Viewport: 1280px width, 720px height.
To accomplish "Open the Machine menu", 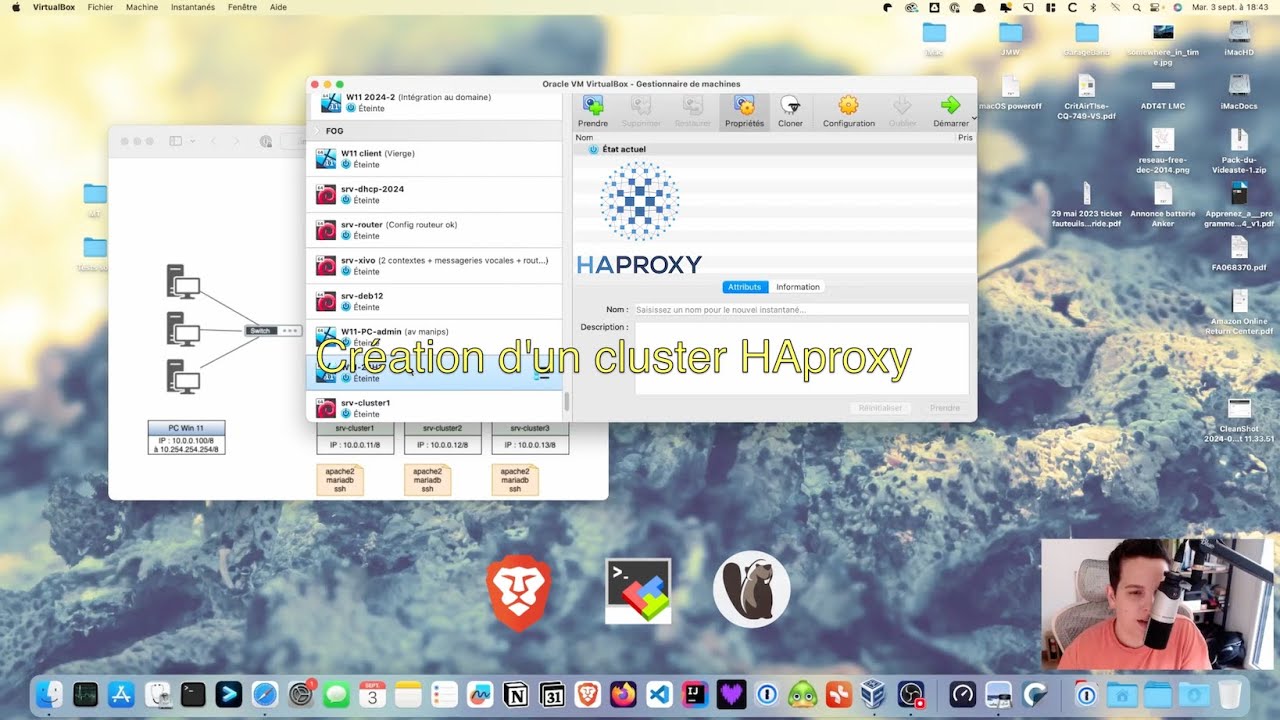I will (142, 7).
